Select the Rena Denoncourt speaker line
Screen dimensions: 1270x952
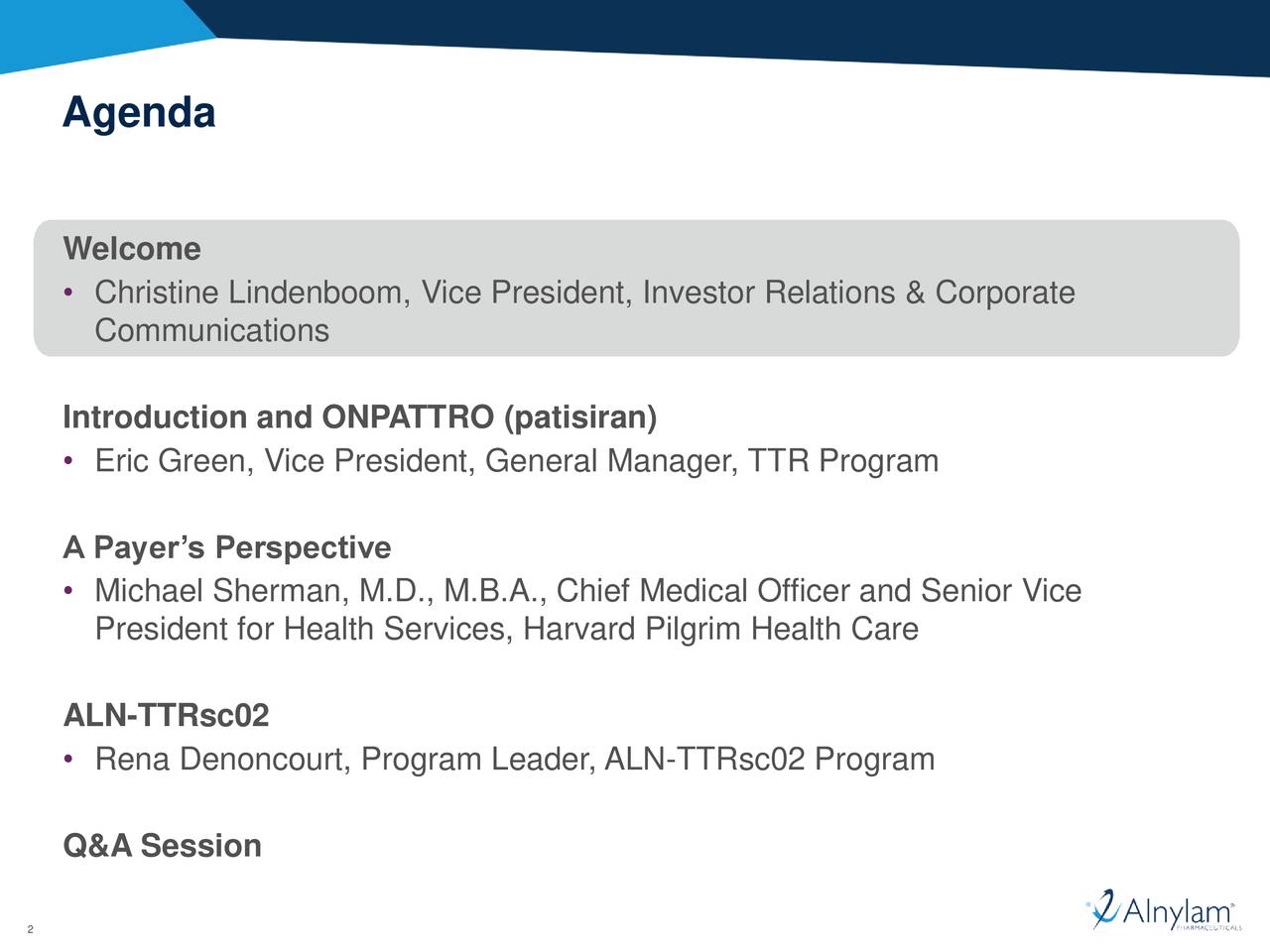tap(514, 761)
